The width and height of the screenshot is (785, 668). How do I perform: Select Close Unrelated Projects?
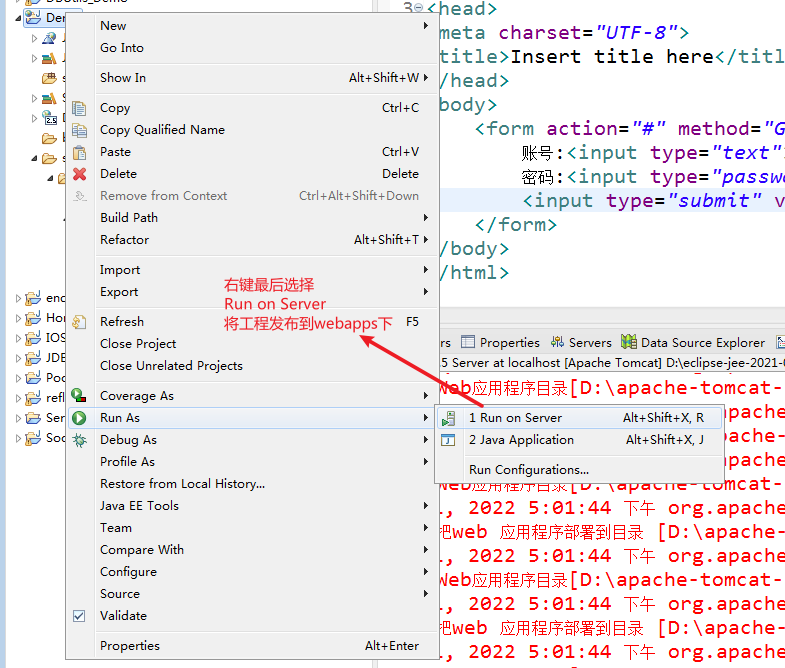(x=252, y=366)
